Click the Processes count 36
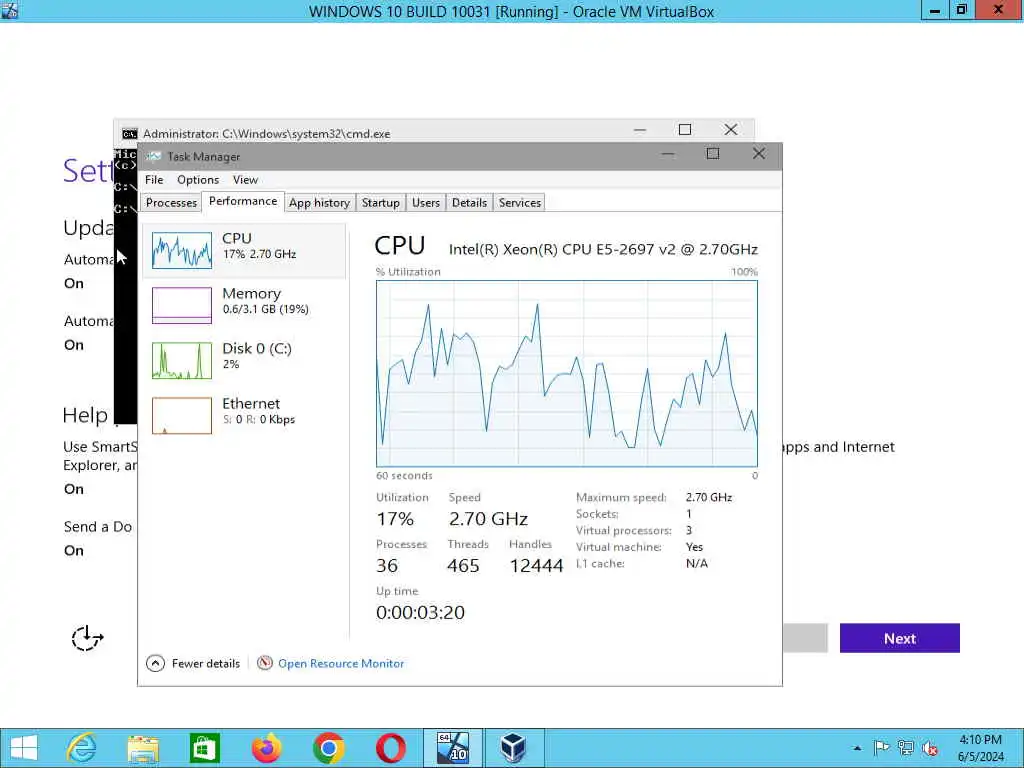 click(387, 566)
